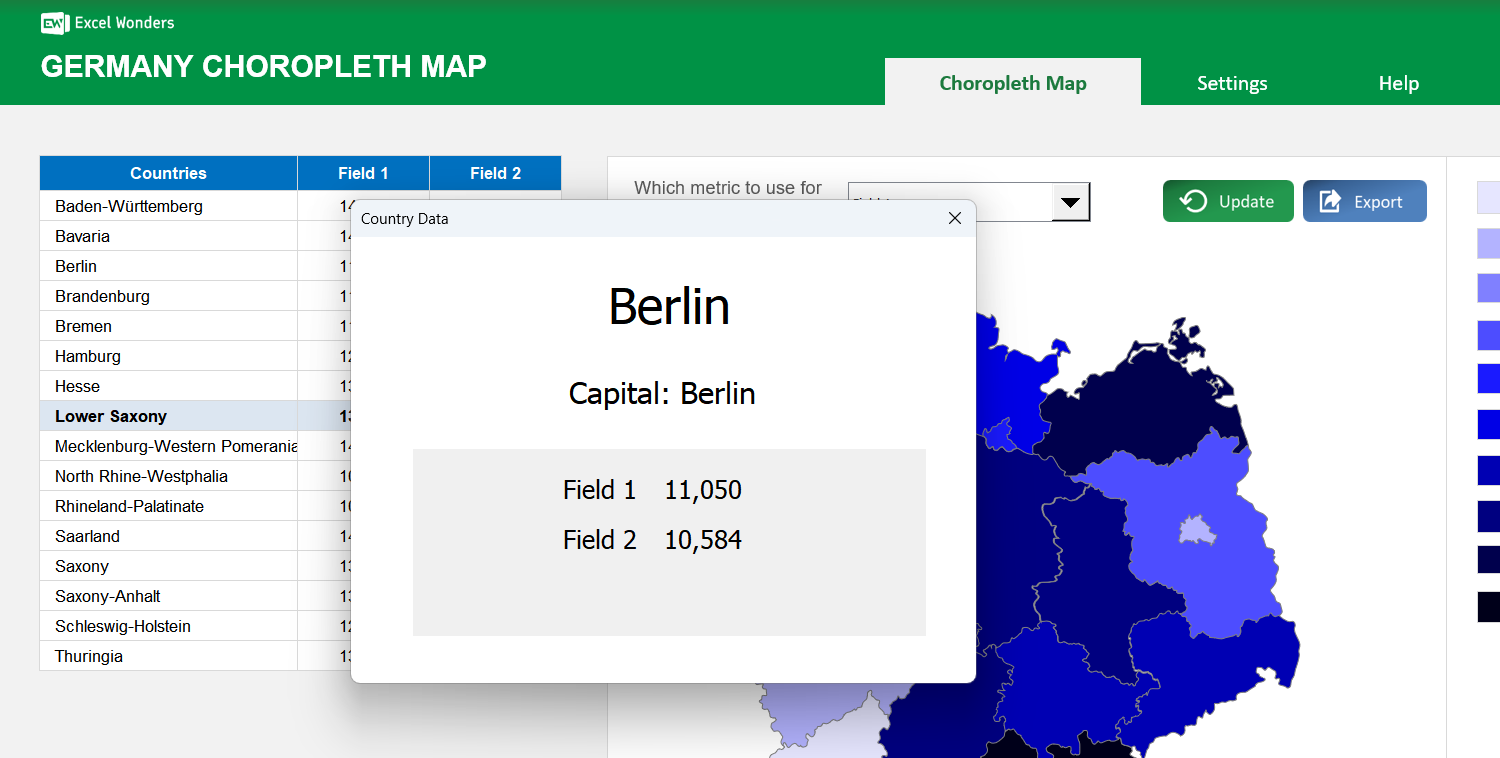The width and height of the screenshot is (1500, 758).
Task: Select the Choropleth Map tab
Action: click(1012, 83)
